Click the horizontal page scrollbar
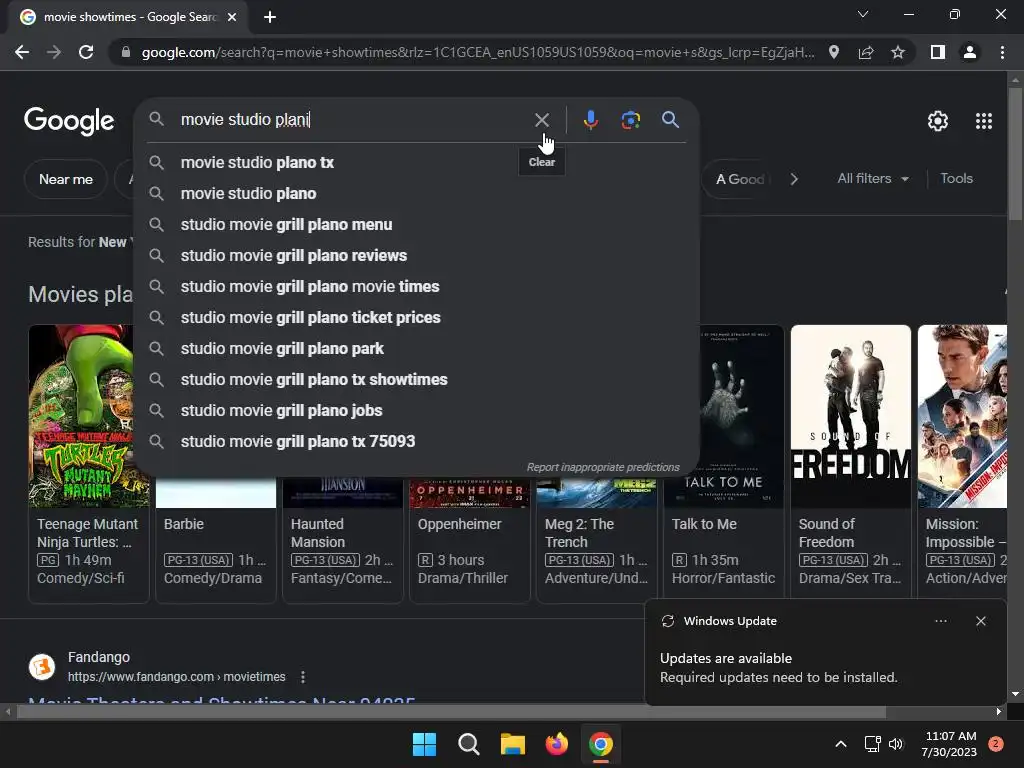 tap(451, 712)
